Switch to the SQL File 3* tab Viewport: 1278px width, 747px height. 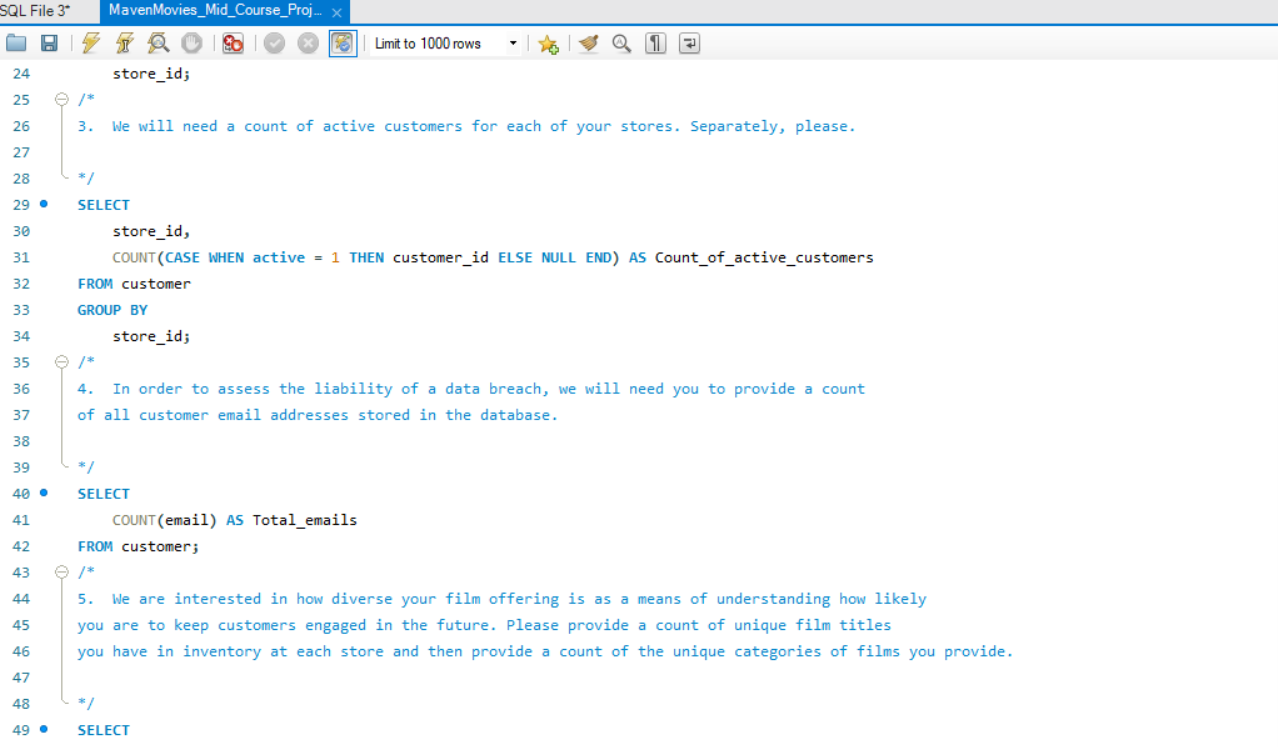point(35,10)
